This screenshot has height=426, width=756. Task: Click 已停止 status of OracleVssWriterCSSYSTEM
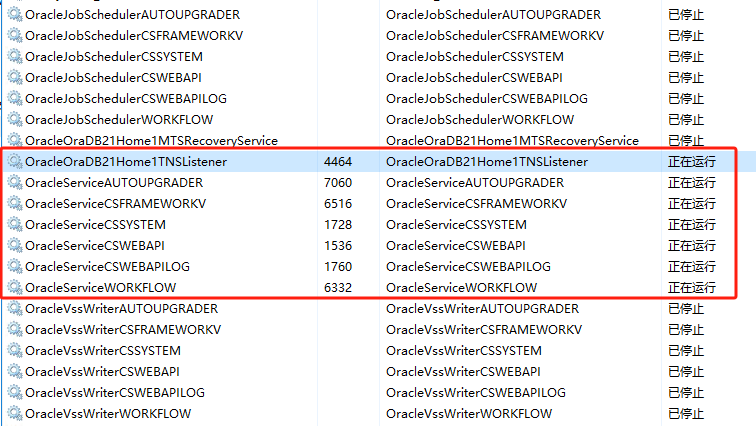[686, 350]
